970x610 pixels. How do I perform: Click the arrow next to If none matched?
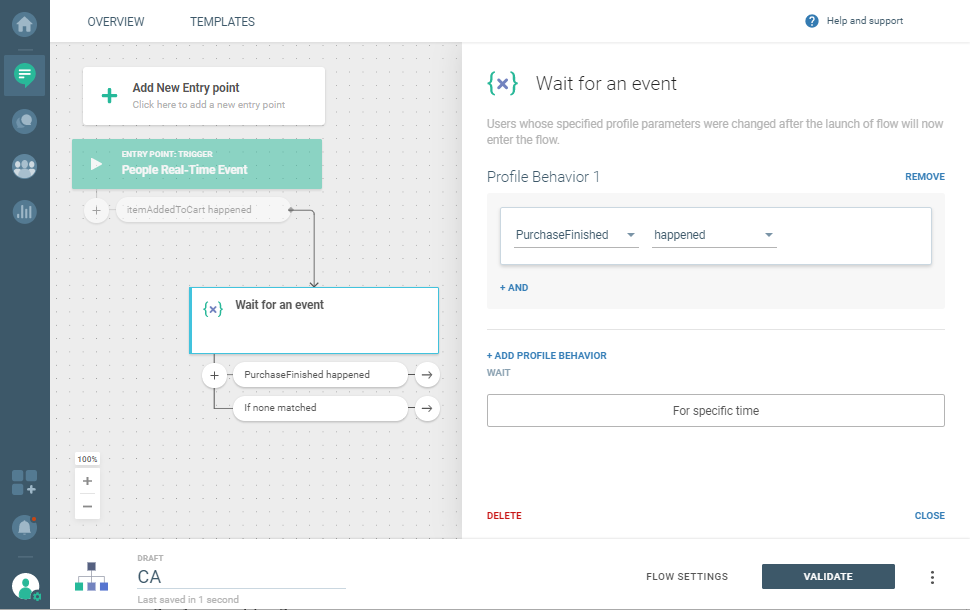pos(427,408)
